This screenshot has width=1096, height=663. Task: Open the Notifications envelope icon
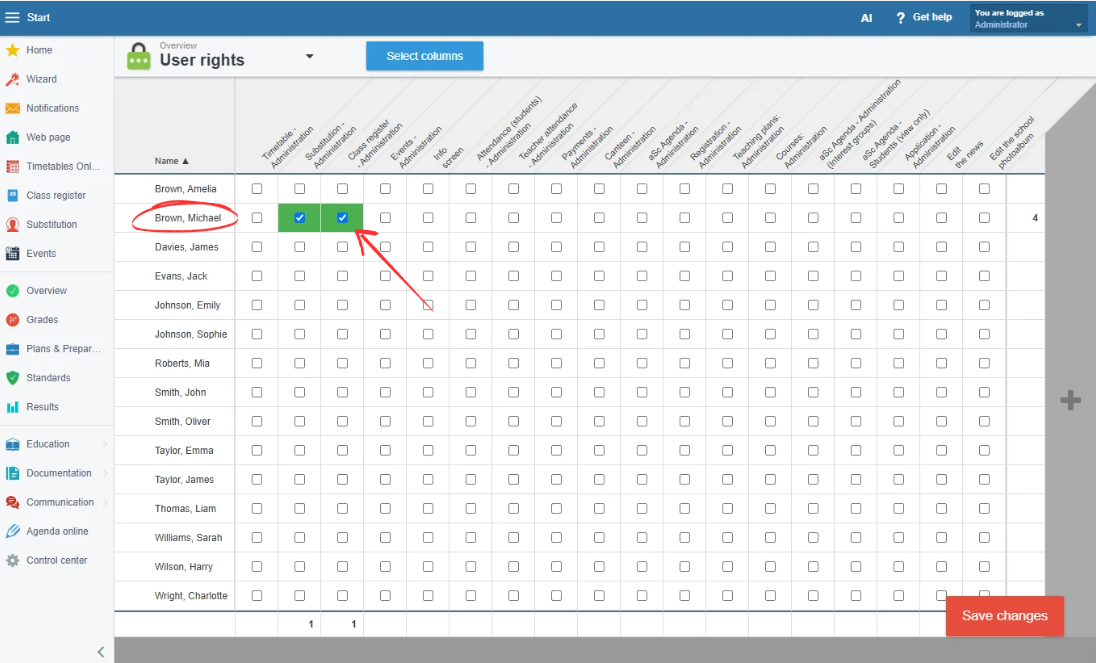[x=13, y=108]
